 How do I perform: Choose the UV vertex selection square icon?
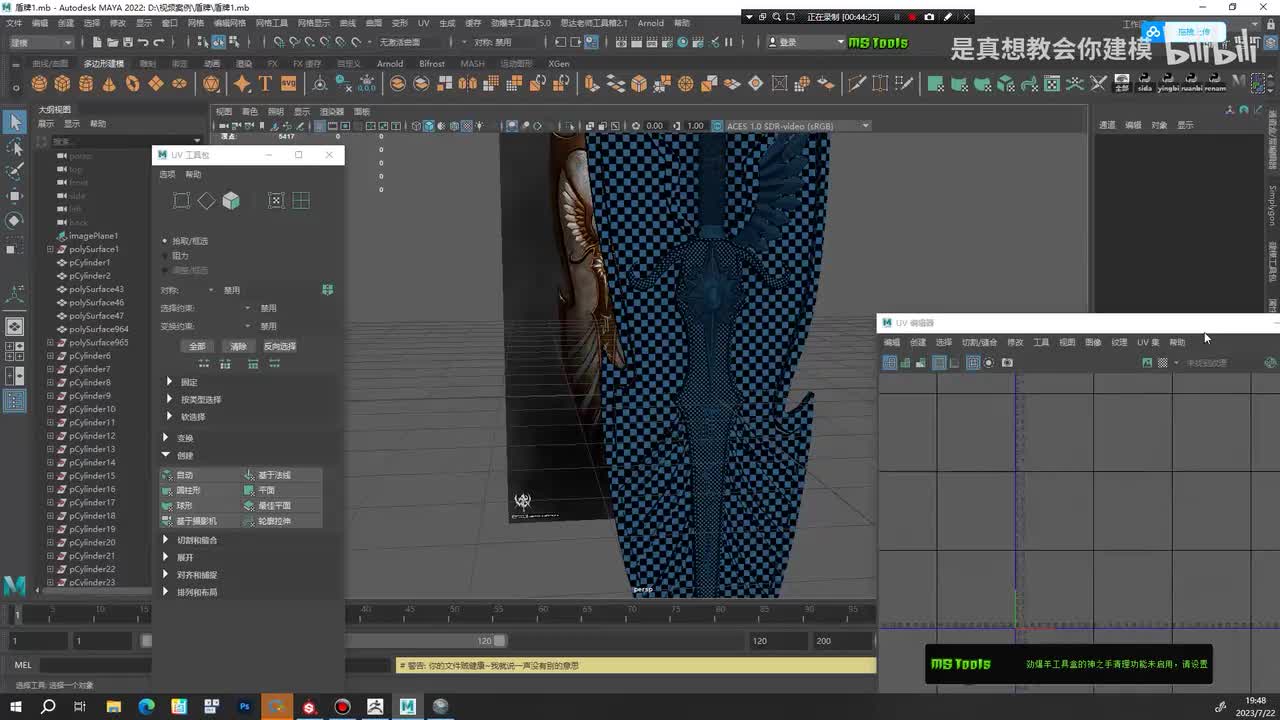[x=181, y=201]
